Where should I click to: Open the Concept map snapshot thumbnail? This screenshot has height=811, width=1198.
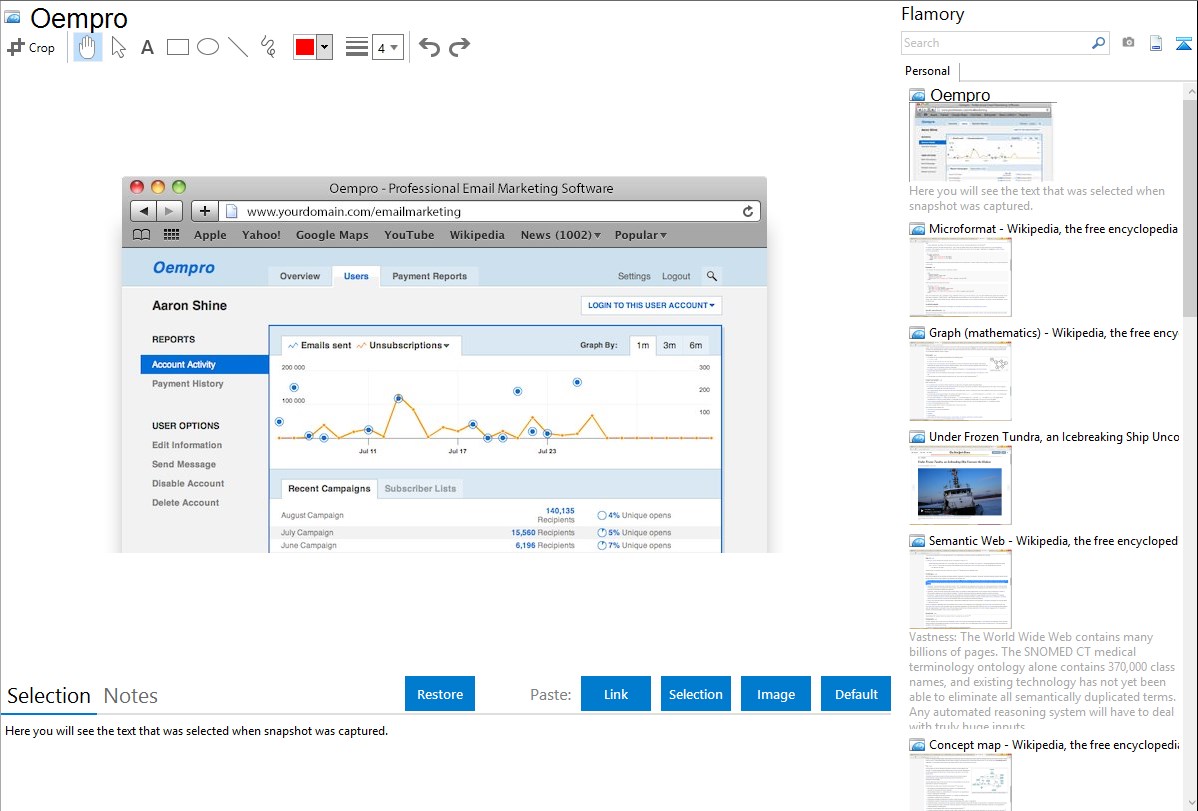(960, 782)
